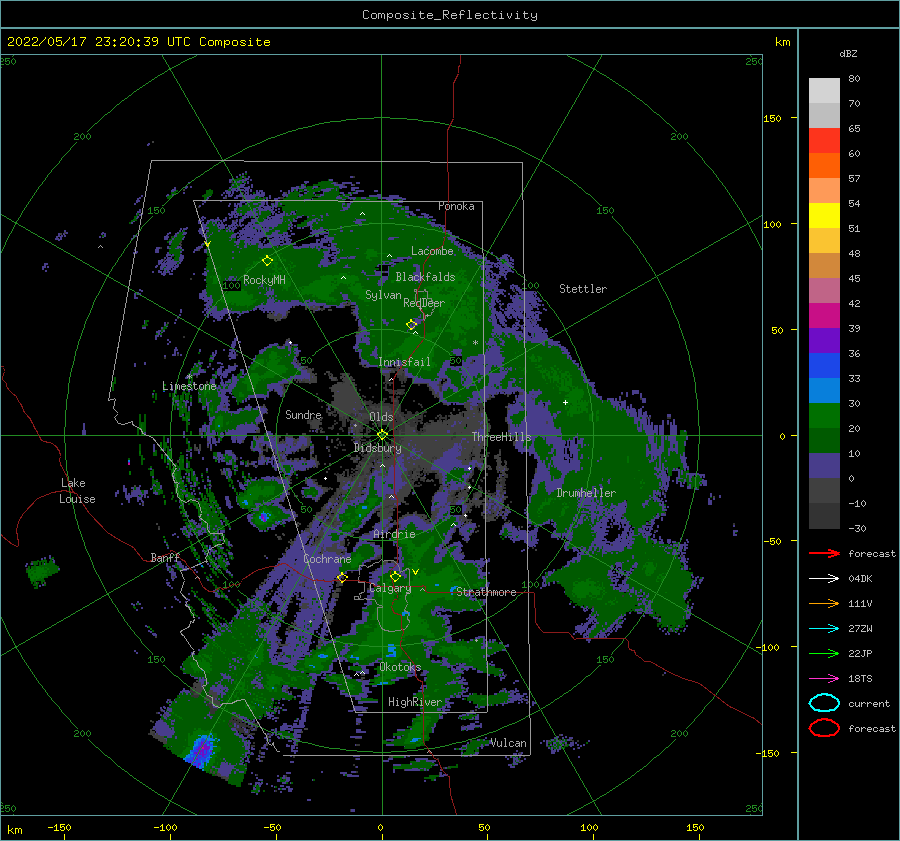
Task: Click the dBZ legend heading
Action: pyautogui.click(x=848, y=53)
